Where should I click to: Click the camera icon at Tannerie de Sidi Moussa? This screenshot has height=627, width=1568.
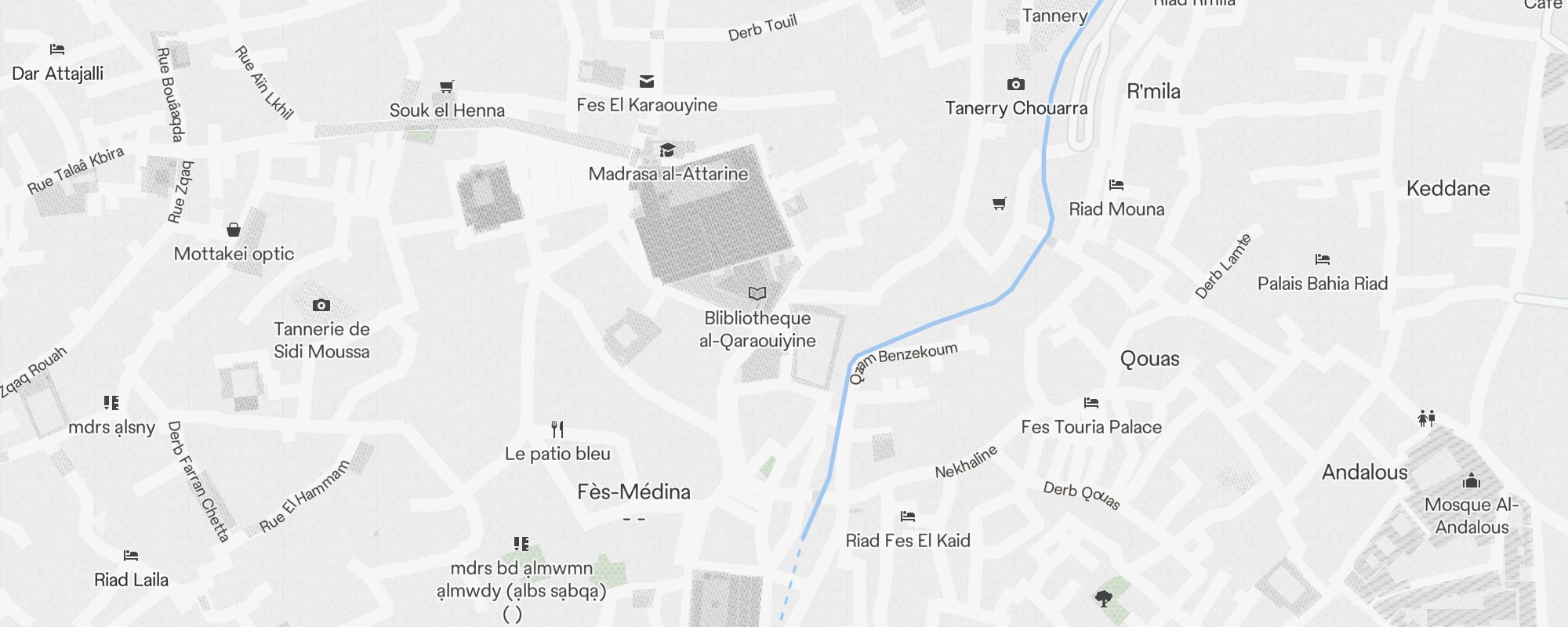321,305
